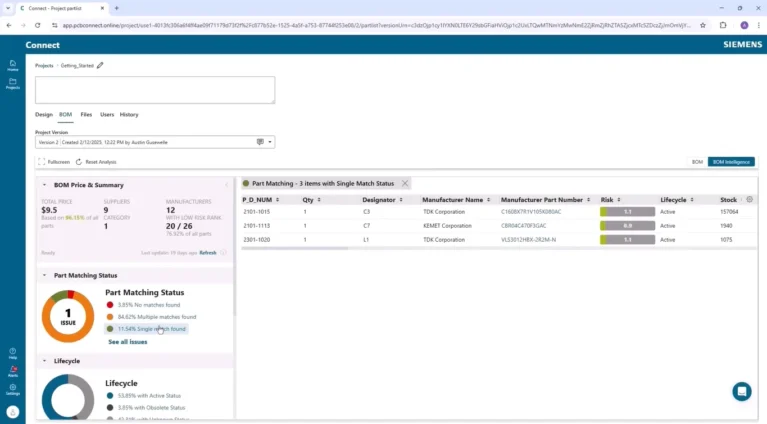Edit project name with pencil icon
767x424 pixels.
[x=100, y=66]
